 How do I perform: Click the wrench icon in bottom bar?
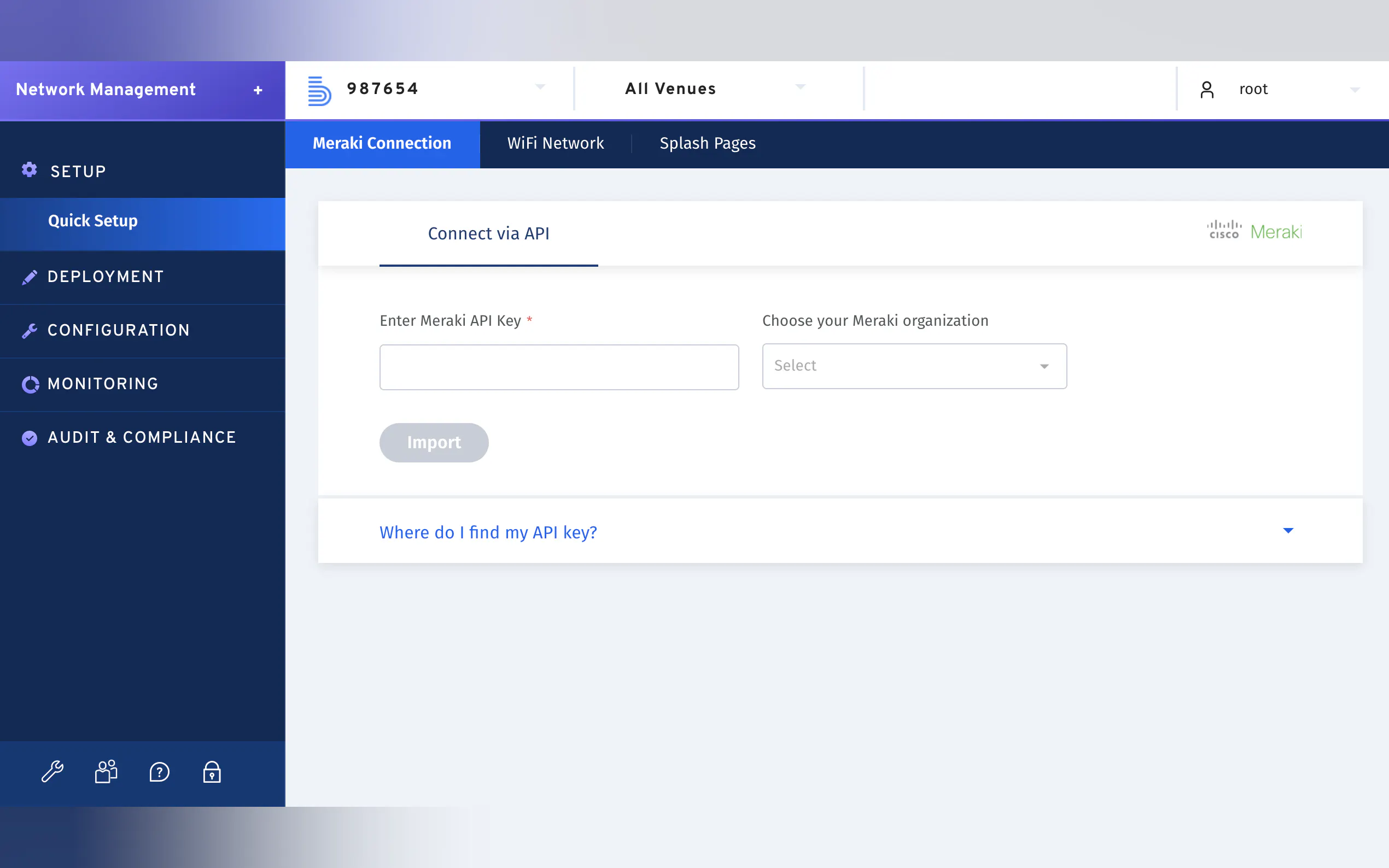pos(52,772)
